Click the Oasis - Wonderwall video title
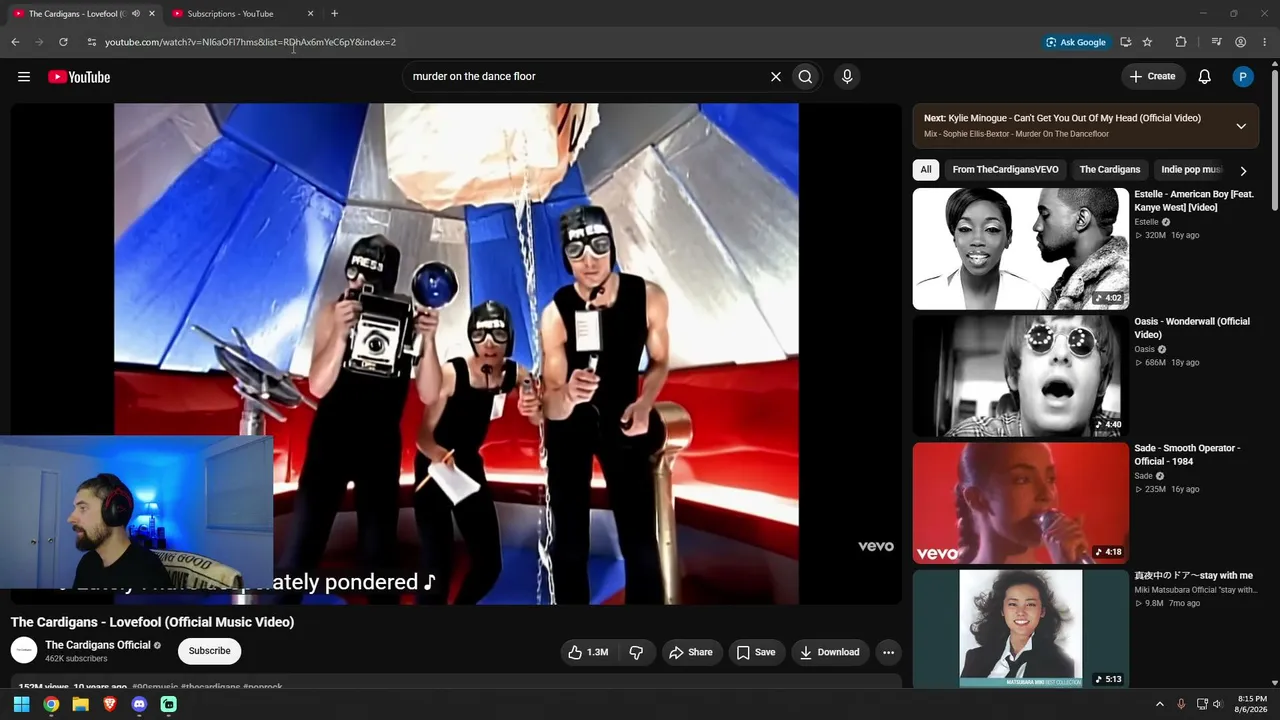Screen dimensions: 1280x720 coord(1192,328)
